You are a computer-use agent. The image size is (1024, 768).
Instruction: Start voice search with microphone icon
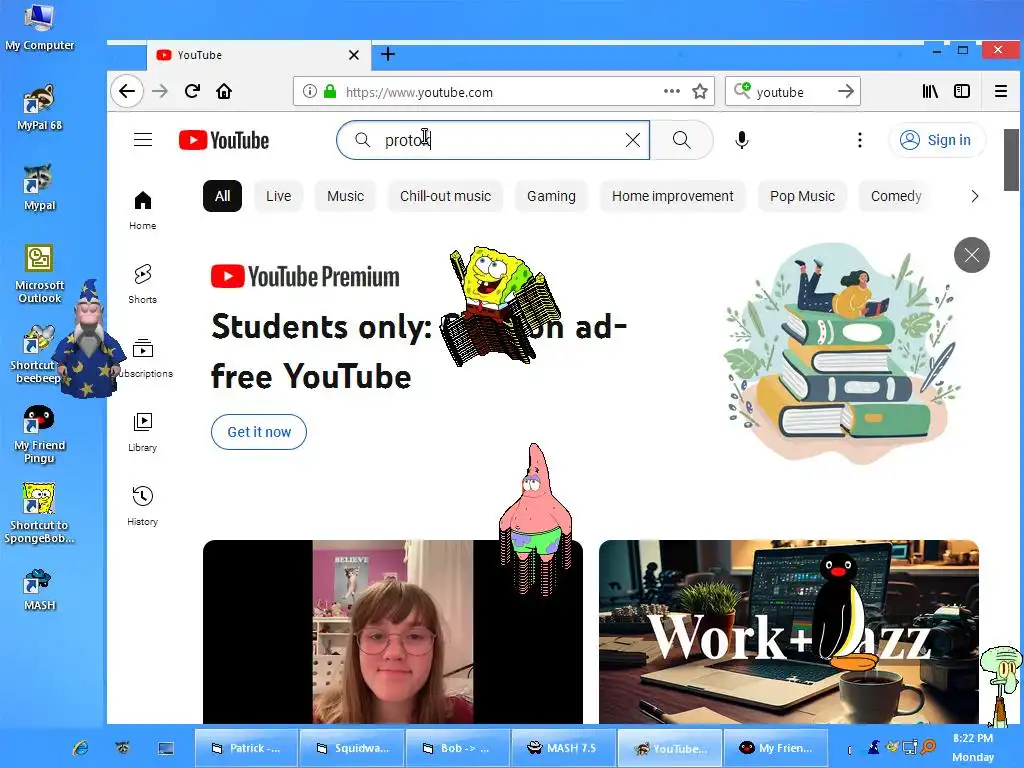(741, 140)
